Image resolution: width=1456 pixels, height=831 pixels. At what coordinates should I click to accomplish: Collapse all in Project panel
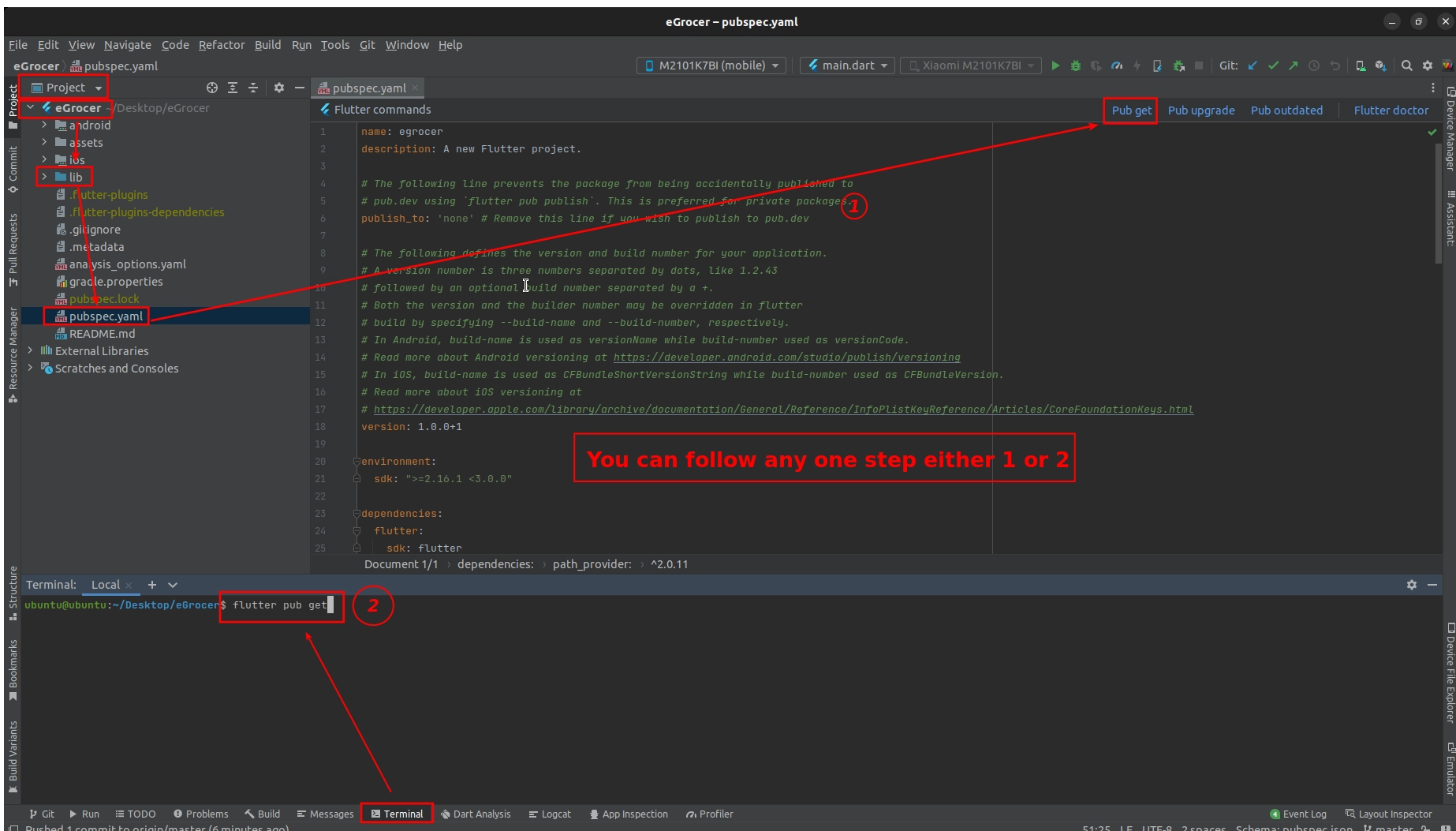coord(253,88)
